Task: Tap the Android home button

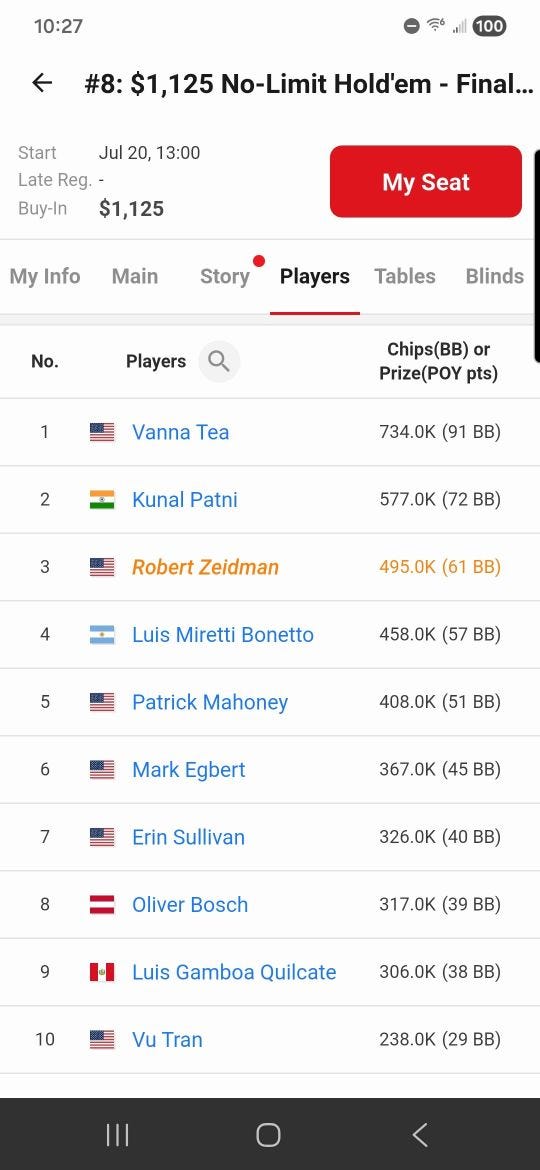Action: pos(269,1135)
